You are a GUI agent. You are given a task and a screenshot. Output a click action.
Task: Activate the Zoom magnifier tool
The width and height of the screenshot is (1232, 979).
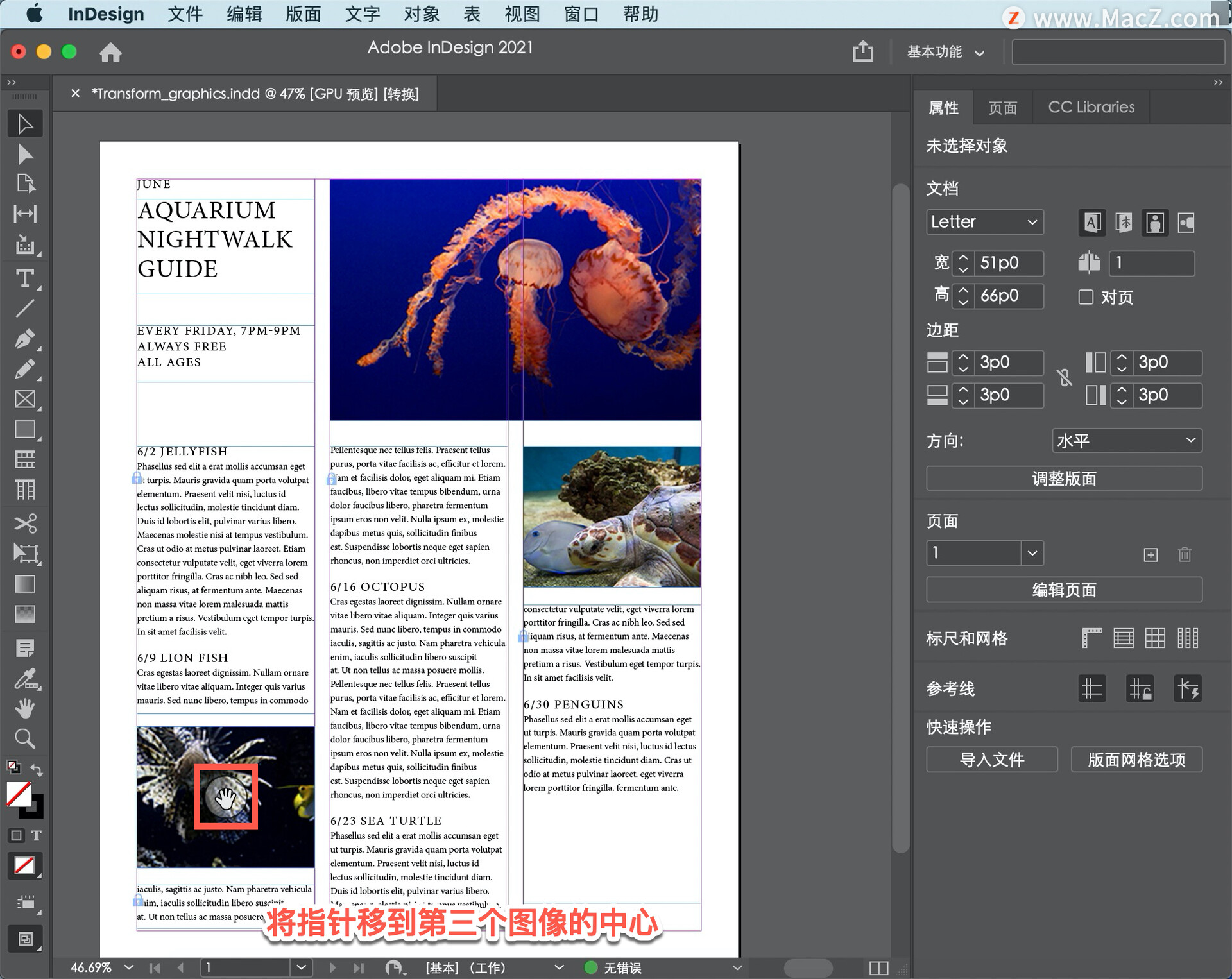(25, 738)
